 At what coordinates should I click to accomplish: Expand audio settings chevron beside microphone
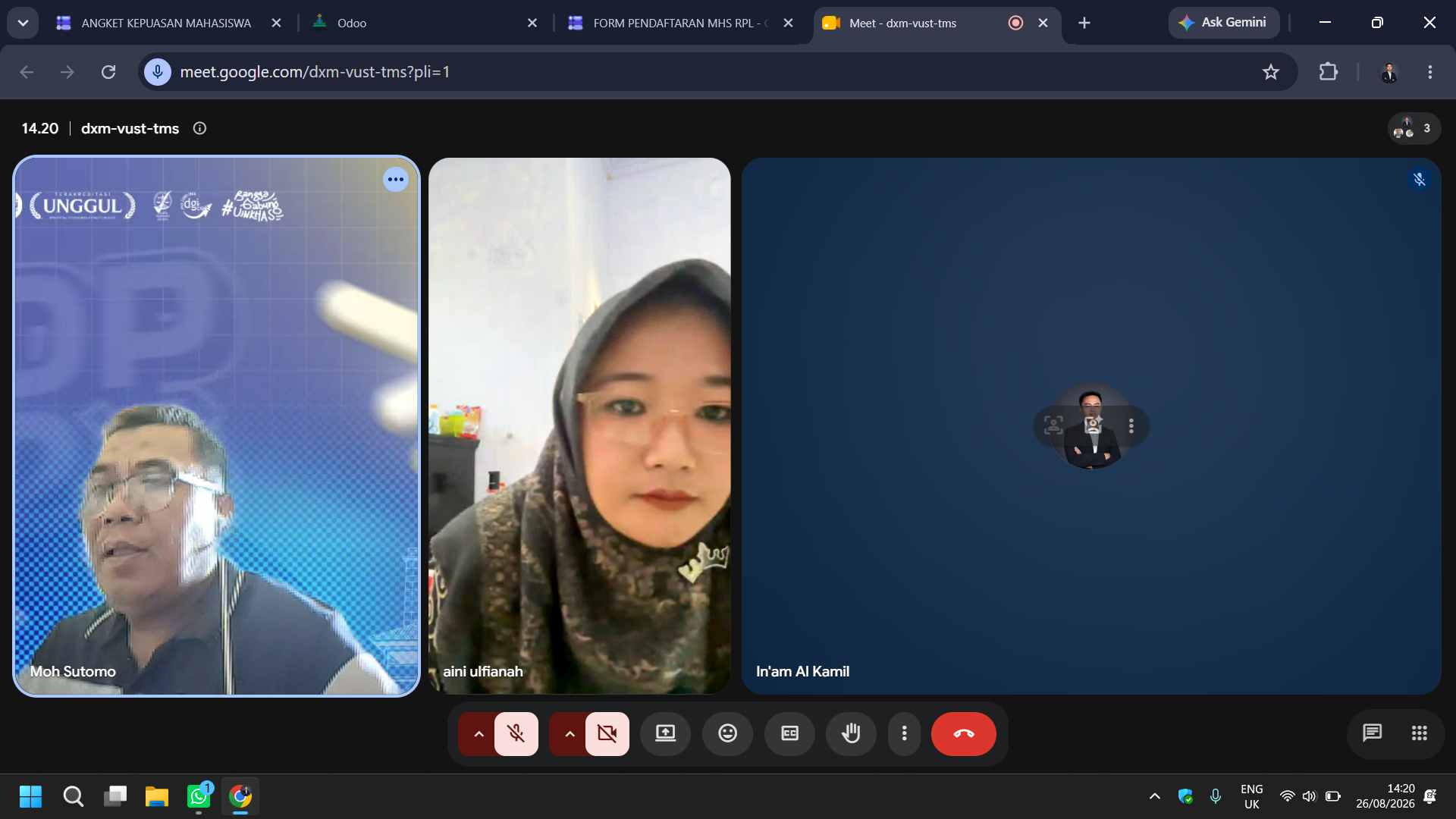[479, 733]
